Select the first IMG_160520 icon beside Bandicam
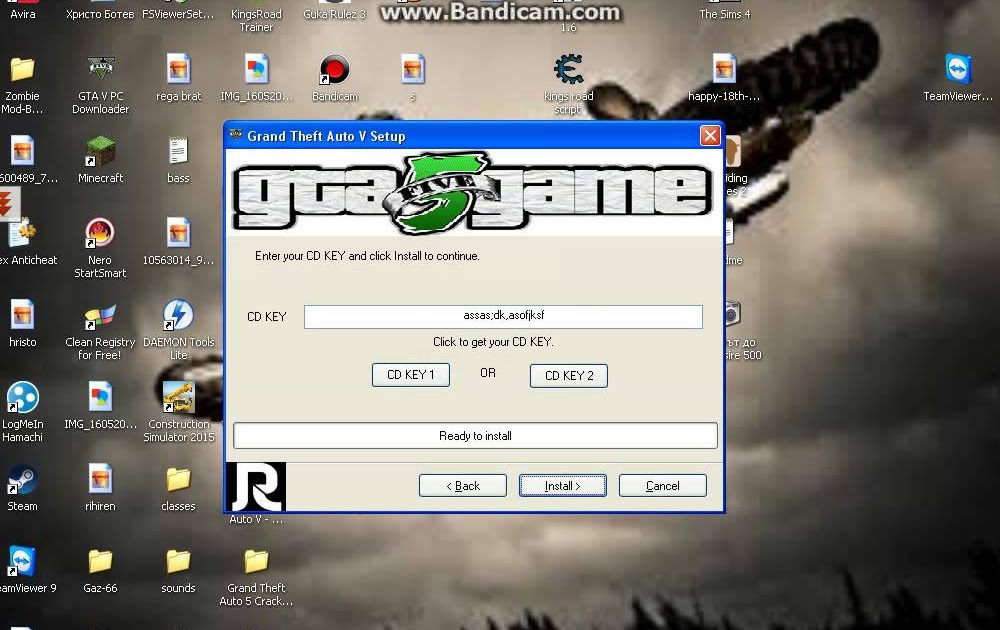The height and width of the screenshot is (630, 1000). tap(256, 69)
